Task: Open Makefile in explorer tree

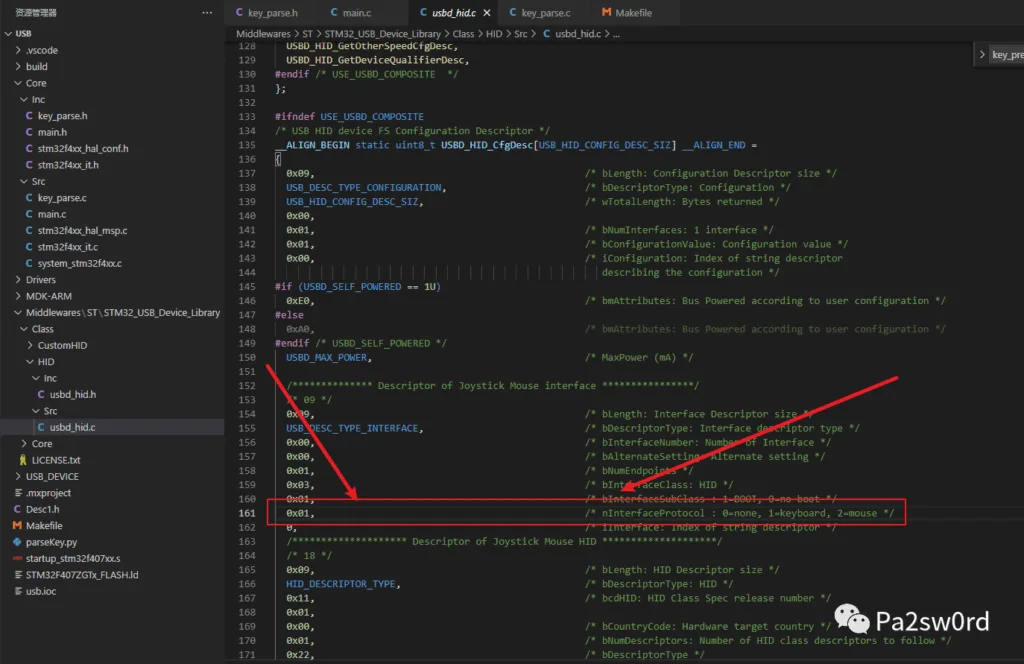Action: pos(44,525)
